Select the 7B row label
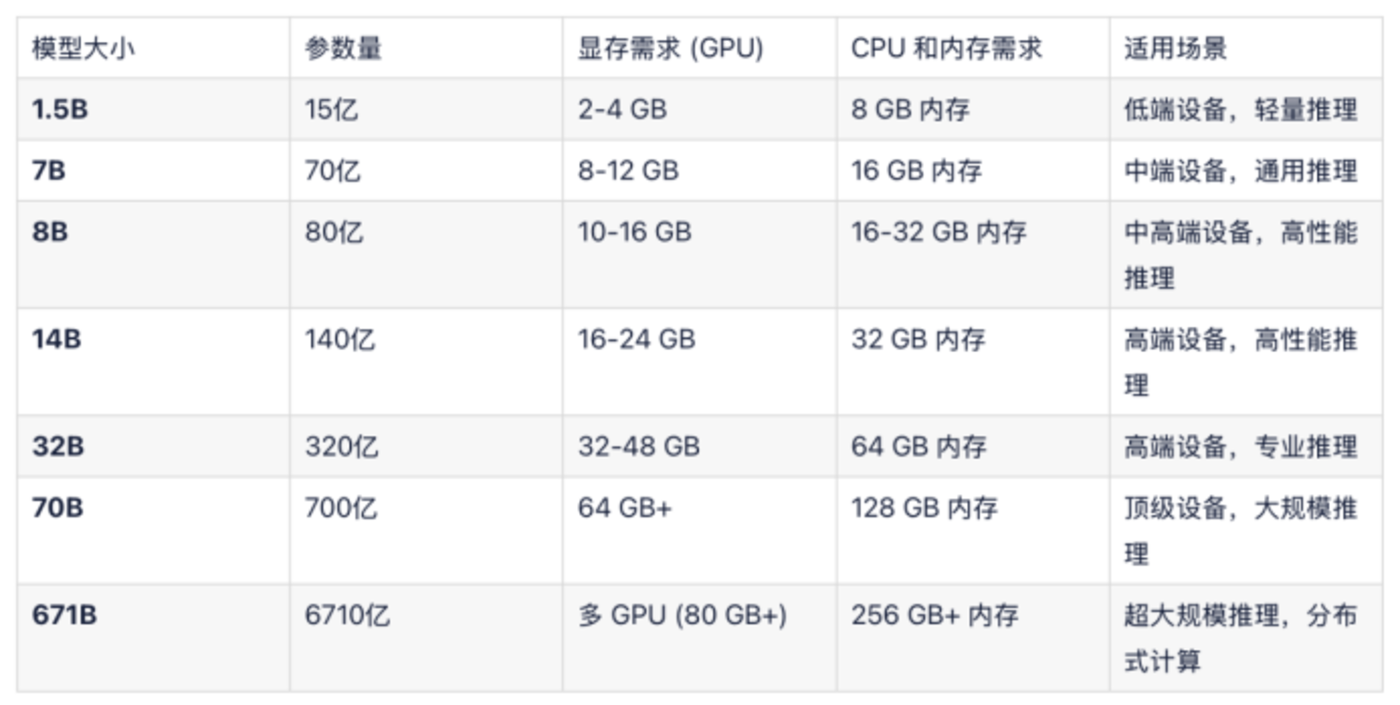Screen dimensions: 1400x705 (x=49, y=171)
